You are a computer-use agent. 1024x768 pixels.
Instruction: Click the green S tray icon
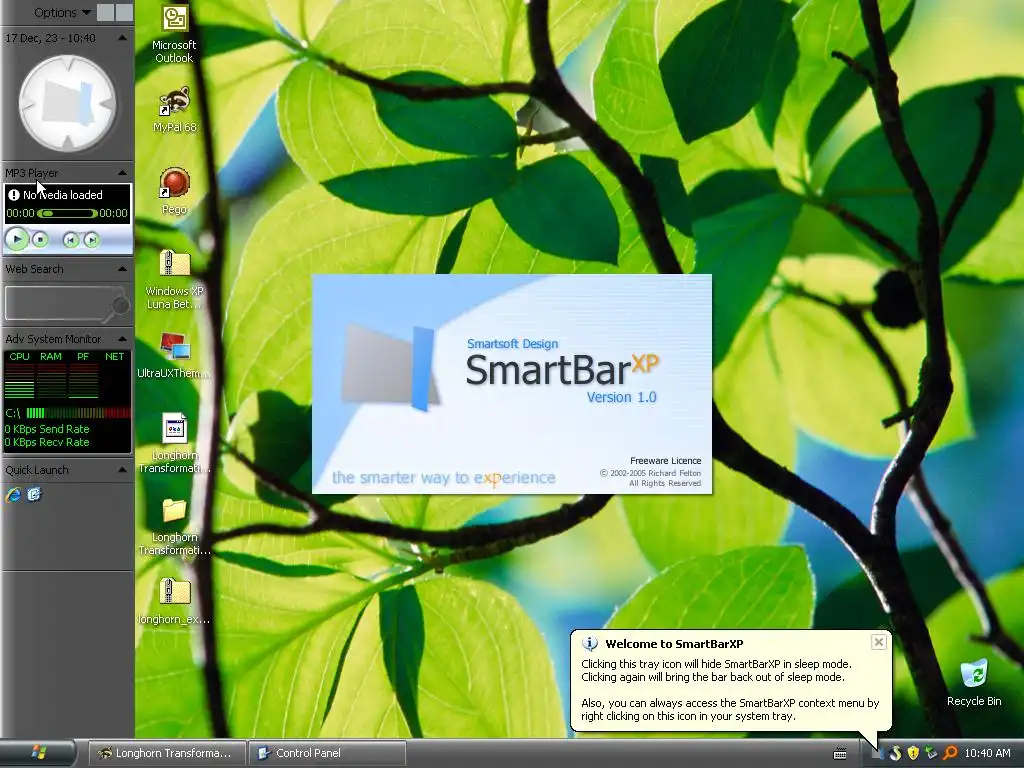tap(895, 753)
